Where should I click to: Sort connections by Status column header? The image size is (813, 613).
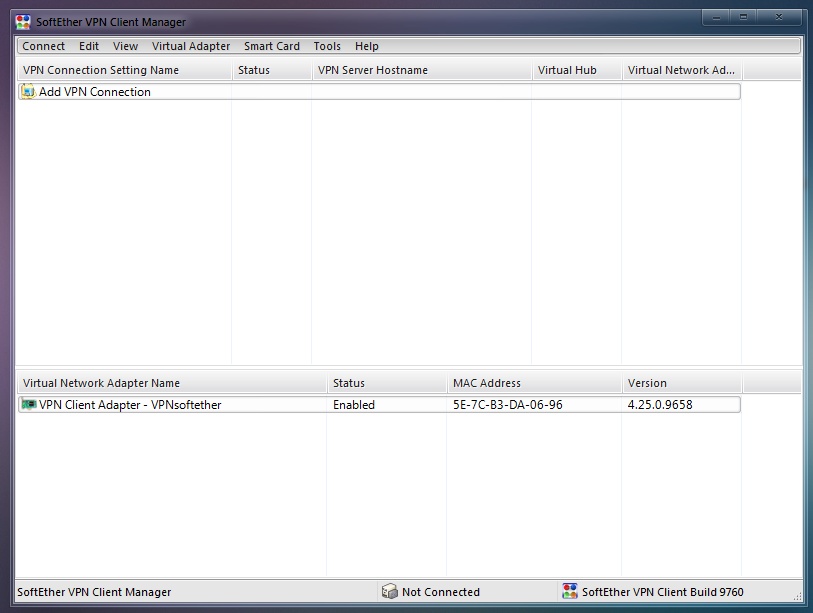272,70
